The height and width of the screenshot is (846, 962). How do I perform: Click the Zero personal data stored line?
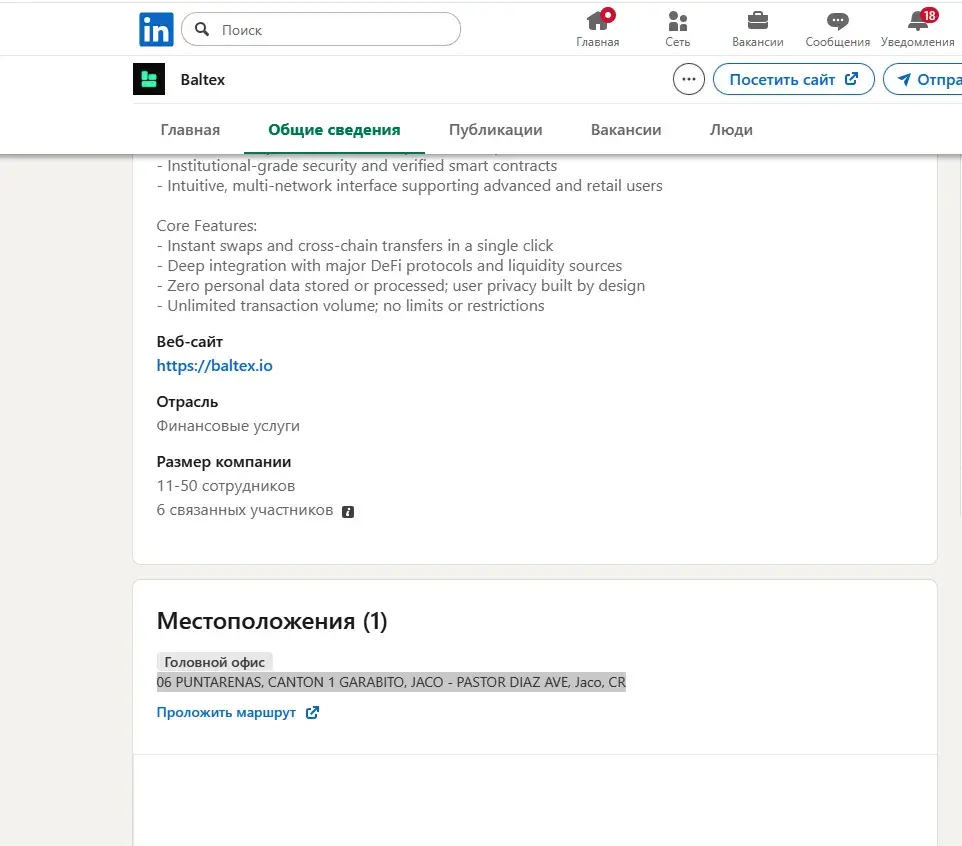(x=401, y=286)
